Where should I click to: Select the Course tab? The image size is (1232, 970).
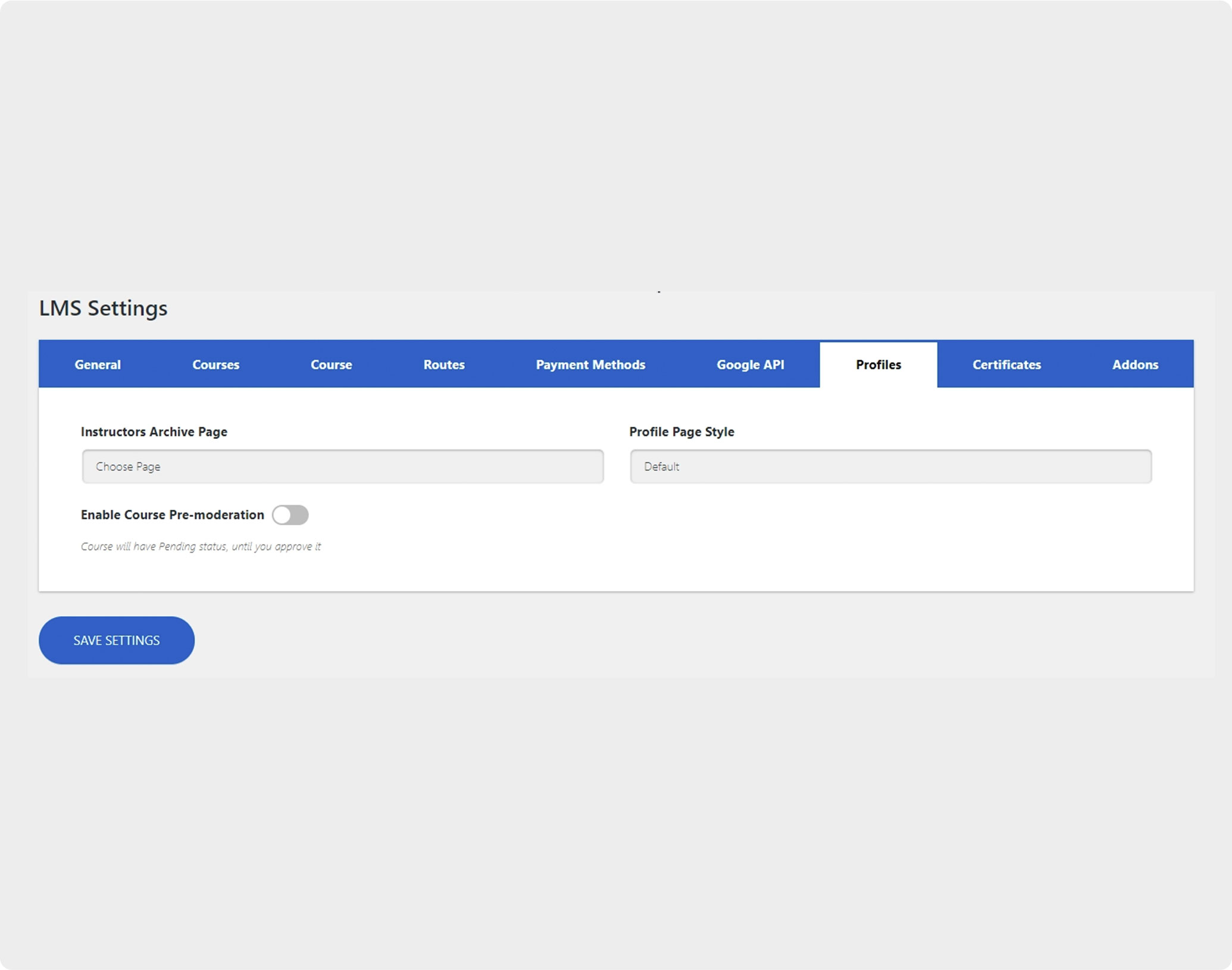[x=331, y=364]
